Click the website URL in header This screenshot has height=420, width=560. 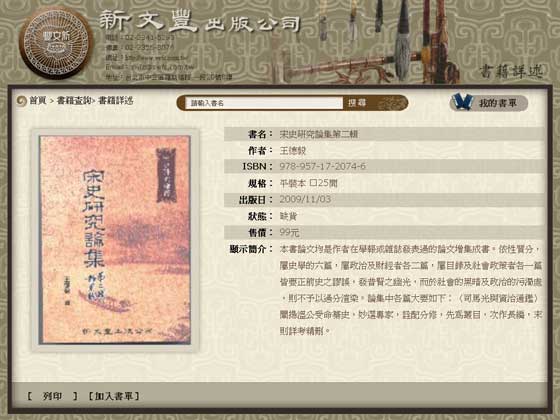[x=147, y=57]
